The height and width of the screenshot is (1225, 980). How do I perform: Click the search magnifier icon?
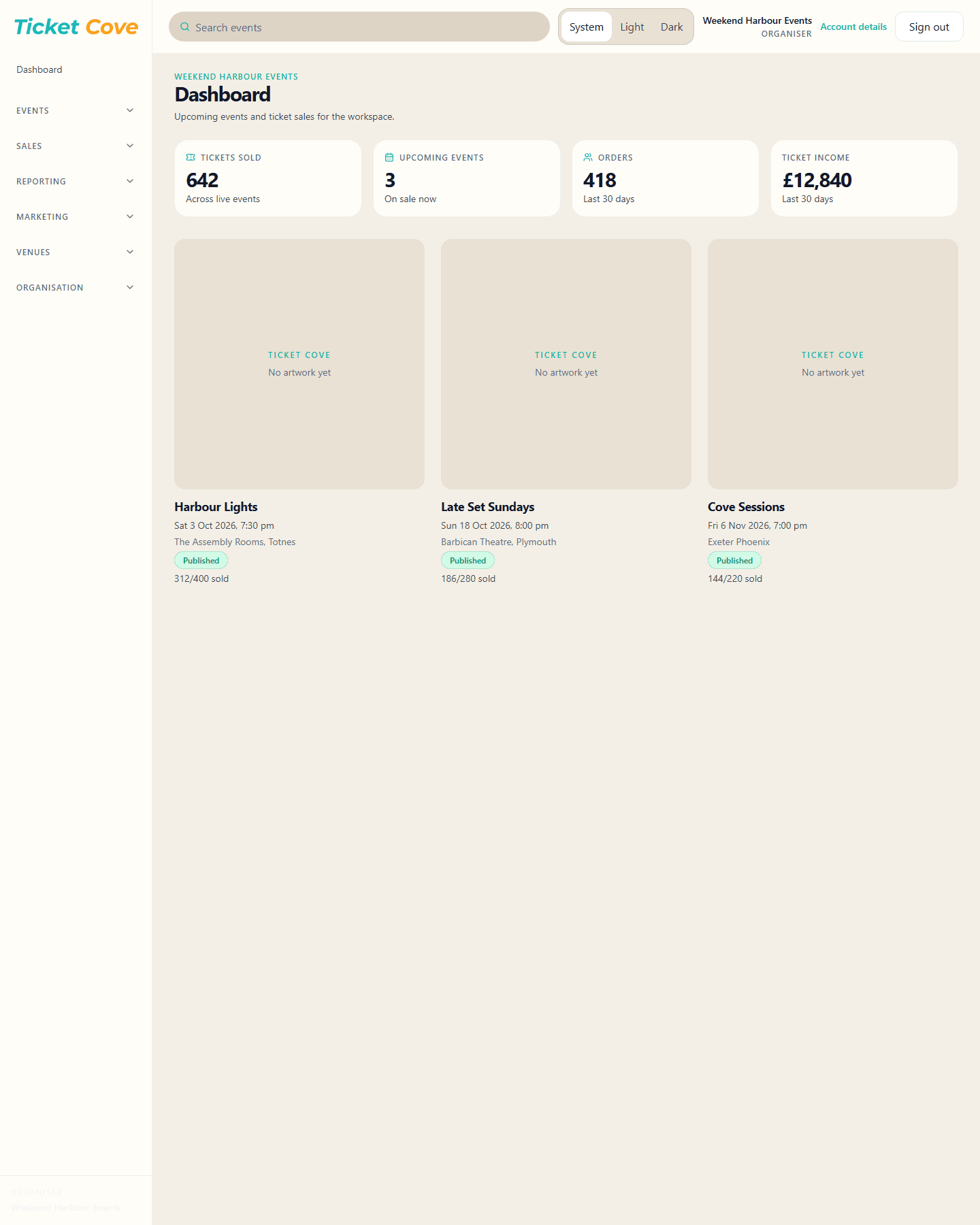[184, 27]
